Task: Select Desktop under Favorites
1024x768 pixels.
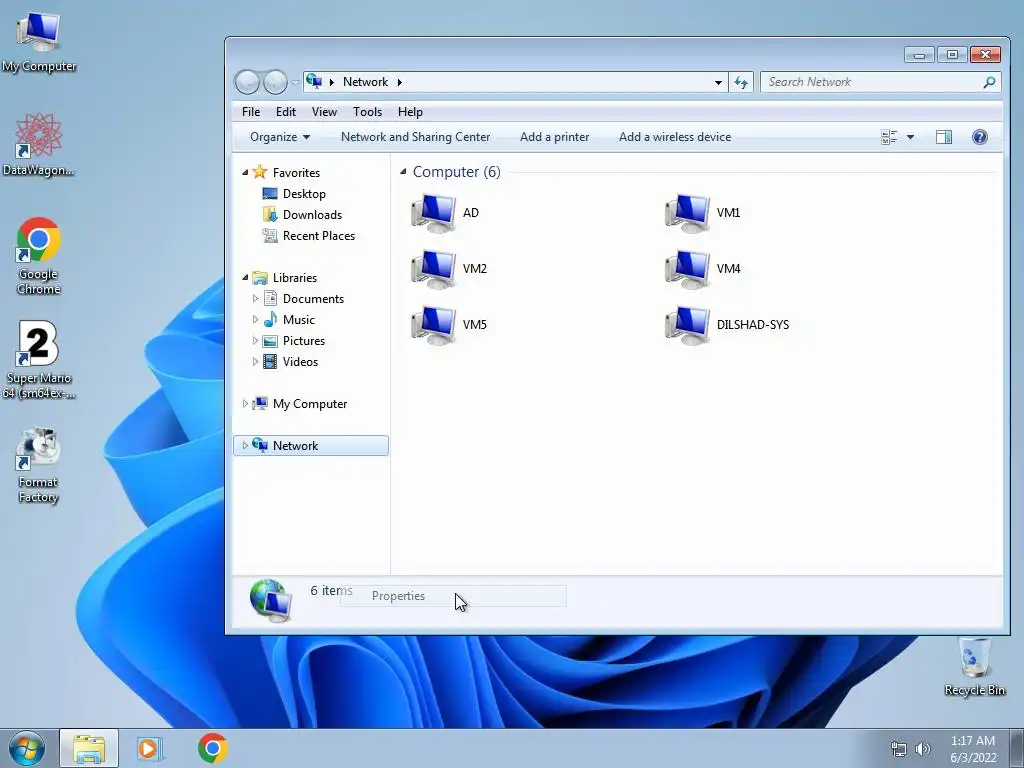Action: [x=304, y=194]
